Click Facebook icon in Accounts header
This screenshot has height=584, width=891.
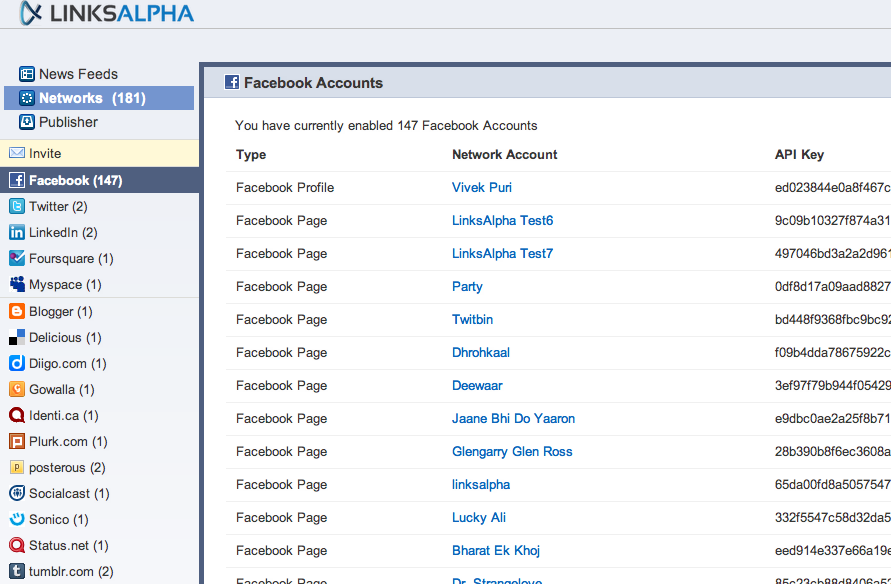pyautogui.click(x=232, y=82)
